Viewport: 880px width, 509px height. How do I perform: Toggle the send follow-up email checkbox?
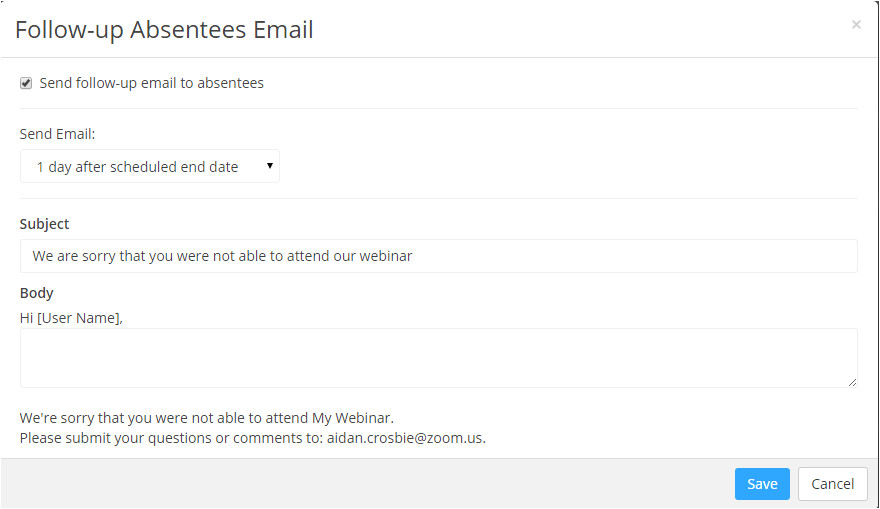click(x=27, y=83)
